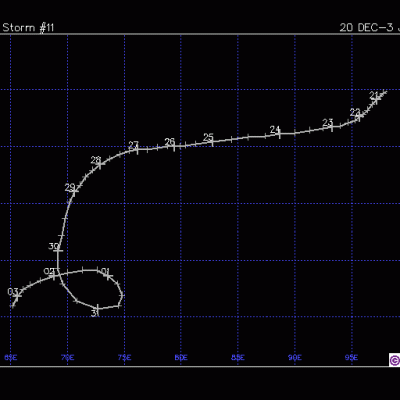The image size is (400, 400).
Task: Select the day 22 track marker
Action: pos(359,116)
